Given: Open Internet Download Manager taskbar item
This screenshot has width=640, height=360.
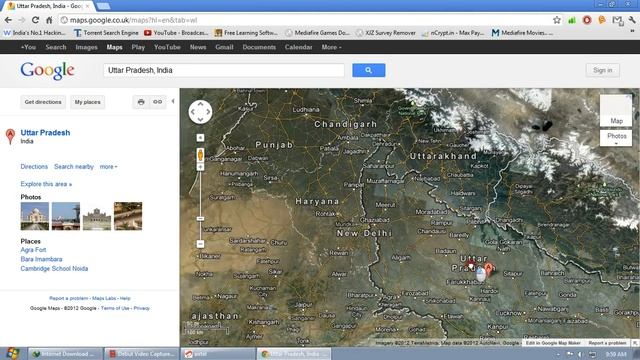Looking at the screenshot, I should tap(65, 354).
